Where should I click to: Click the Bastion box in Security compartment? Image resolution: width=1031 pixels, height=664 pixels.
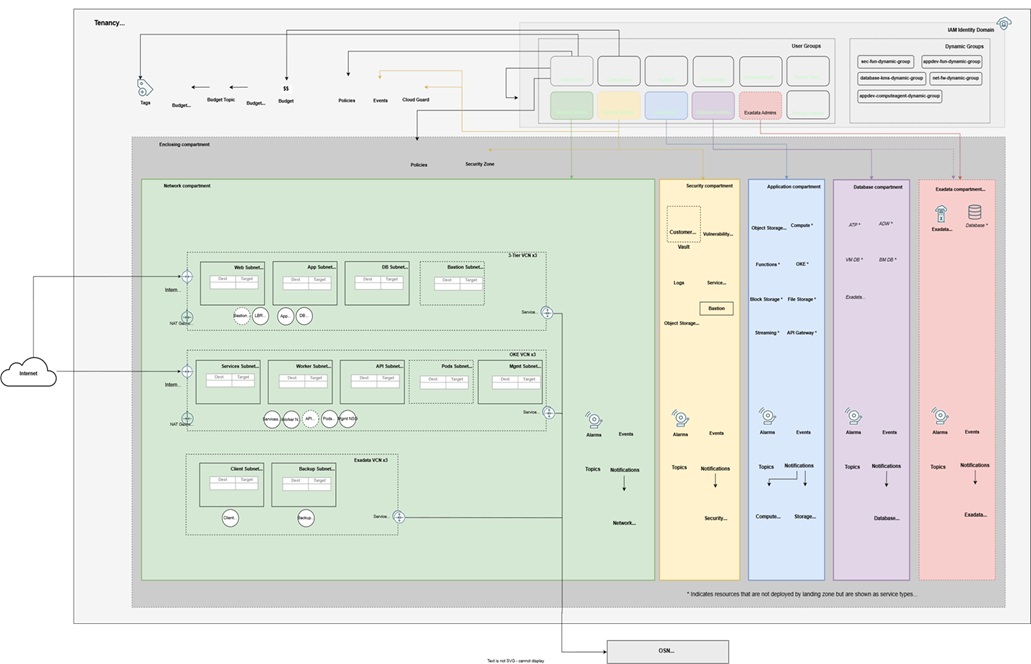click(x=716, y=309)
